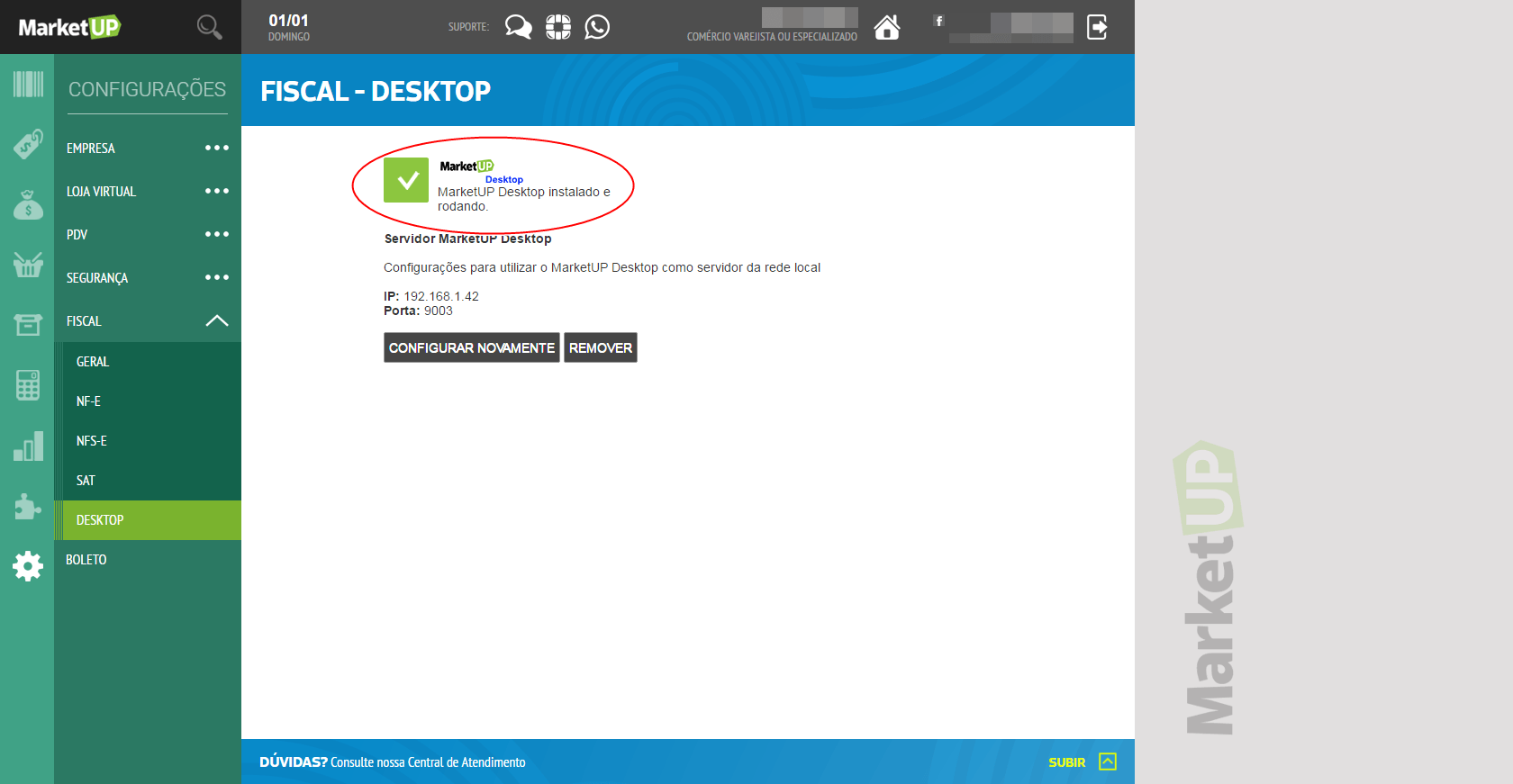
Task: Log out using the exit icon
Action: click(x=1097, y=27)
